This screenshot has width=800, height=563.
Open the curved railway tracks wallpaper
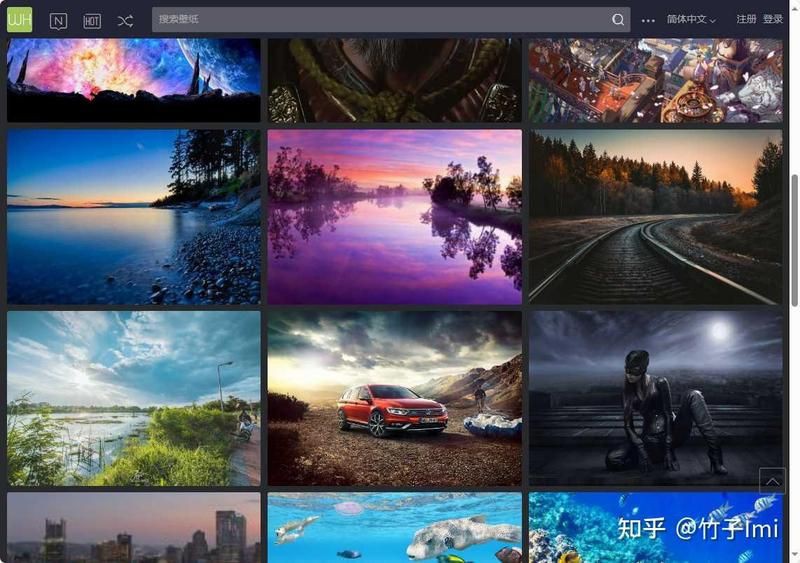tap(655, 217)
